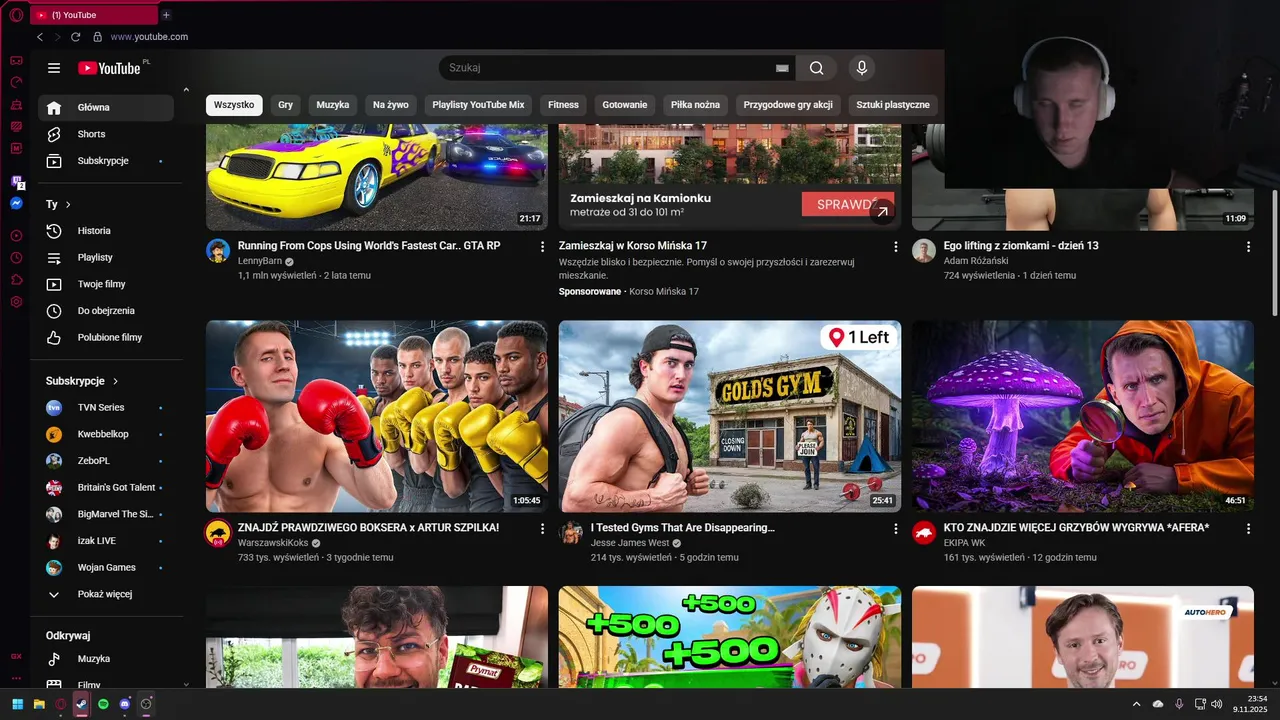Select the Muzyka filter chip
Viewport: 1280px width, 720px height.
coord(333,105)
